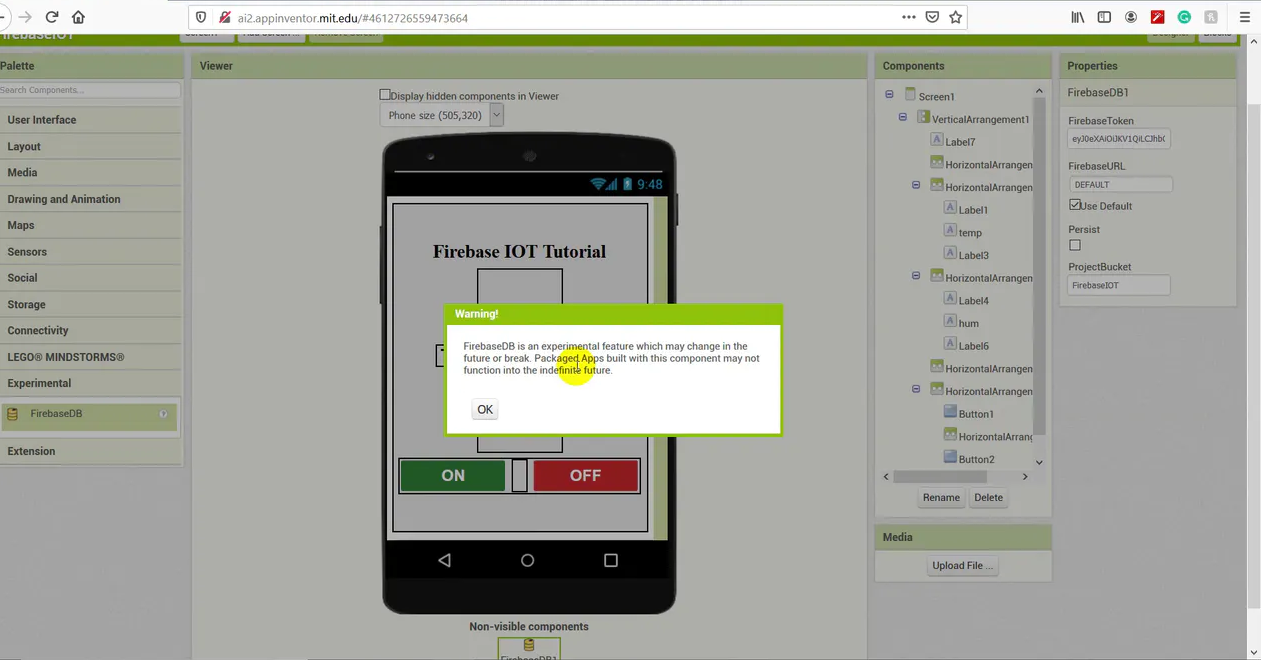Collapse the VerticalArrangement1 tree node
Screen dimensions: 1263x660
click(902, 117)
